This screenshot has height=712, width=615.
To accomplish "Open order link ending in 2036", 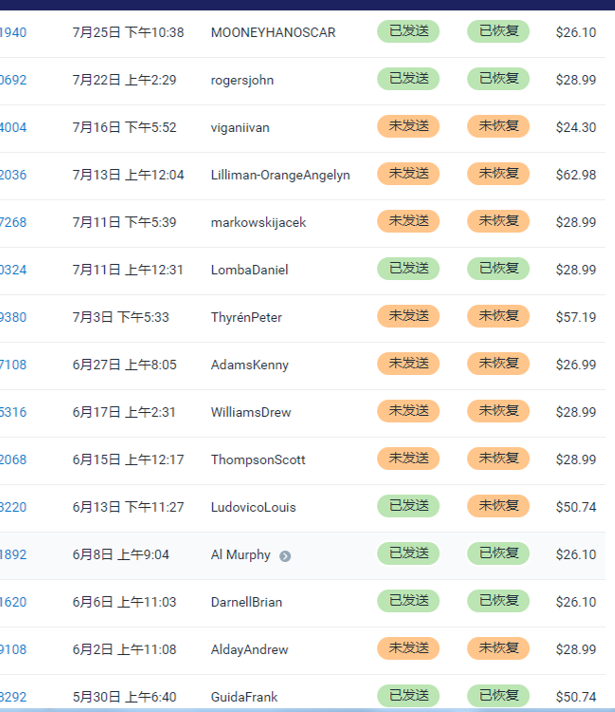I will 13,175.
